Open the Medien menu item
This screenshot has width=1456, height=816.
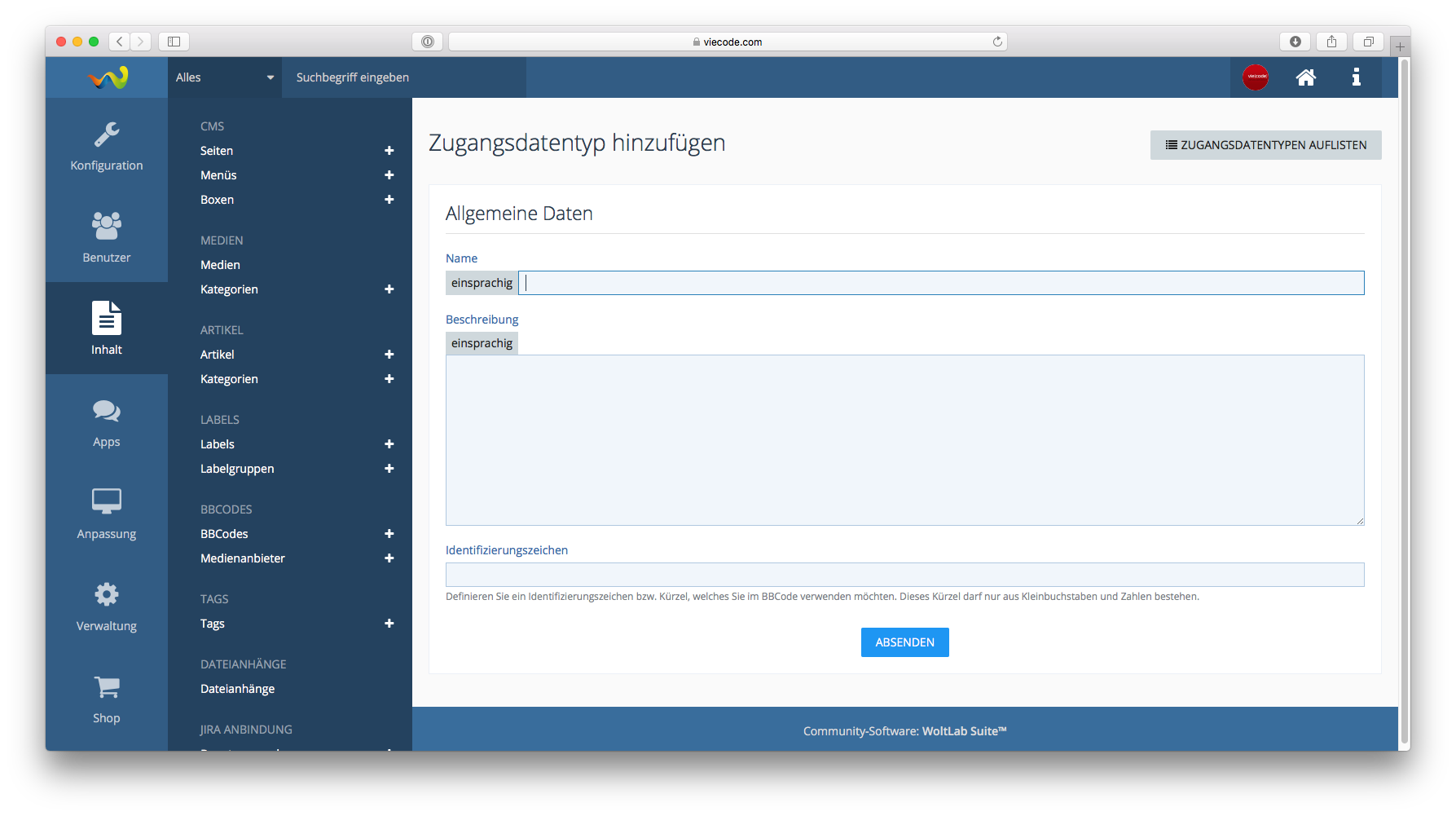tap(220, 265)
